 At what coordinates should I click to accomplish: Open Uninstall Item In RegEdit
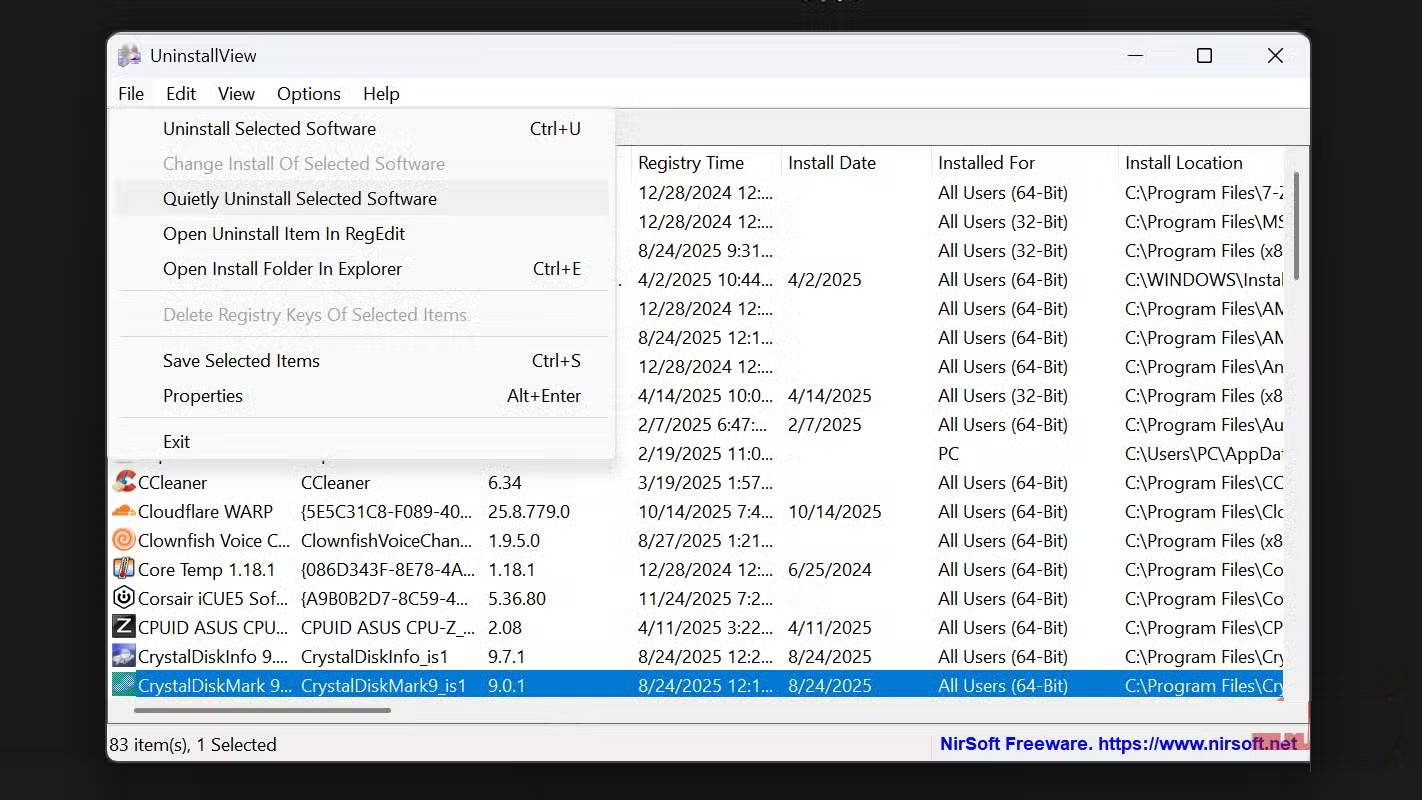point(284,234)
